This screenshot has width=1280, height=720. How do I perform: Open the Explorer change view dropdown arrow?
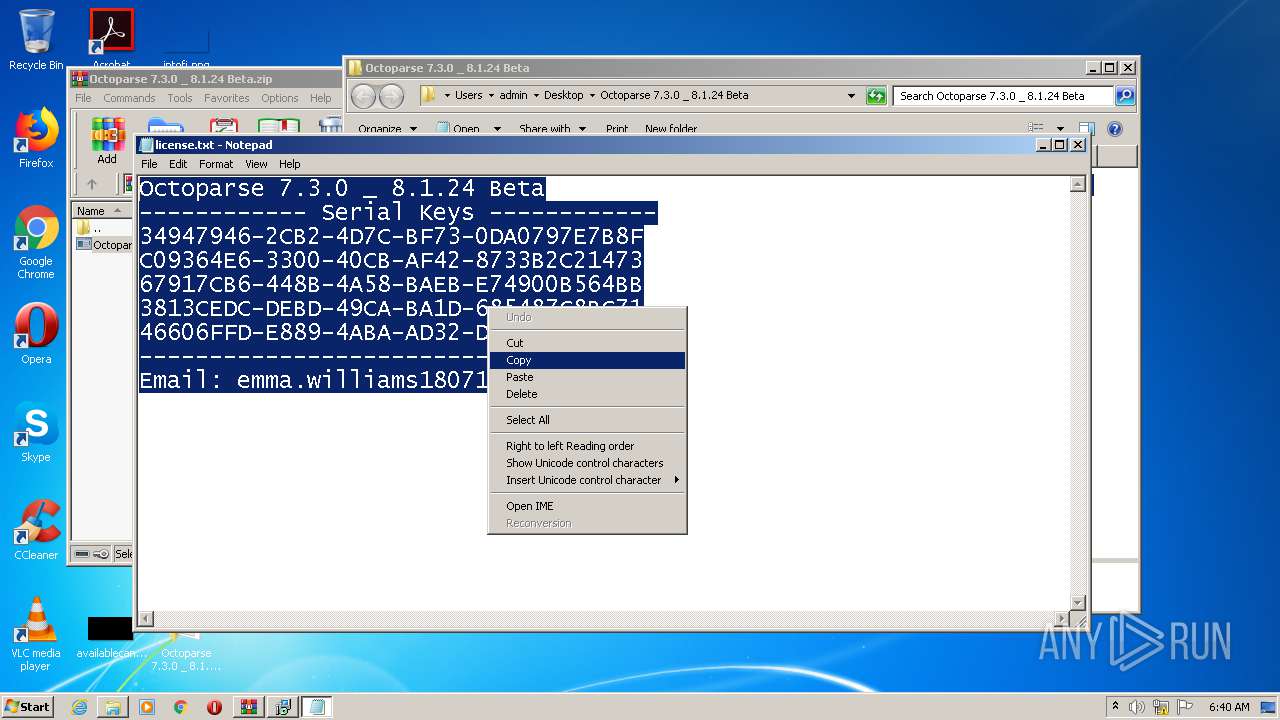1060,129
